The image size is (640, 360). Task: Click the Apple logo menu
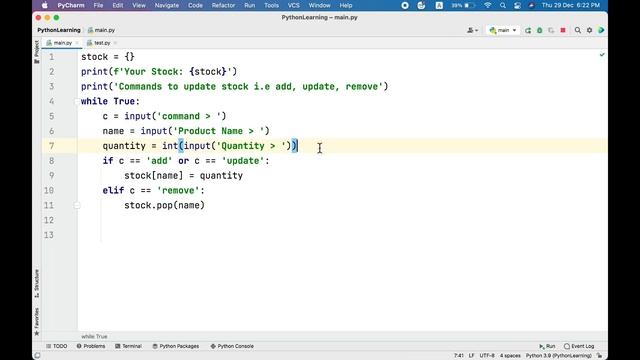point(44,5)
